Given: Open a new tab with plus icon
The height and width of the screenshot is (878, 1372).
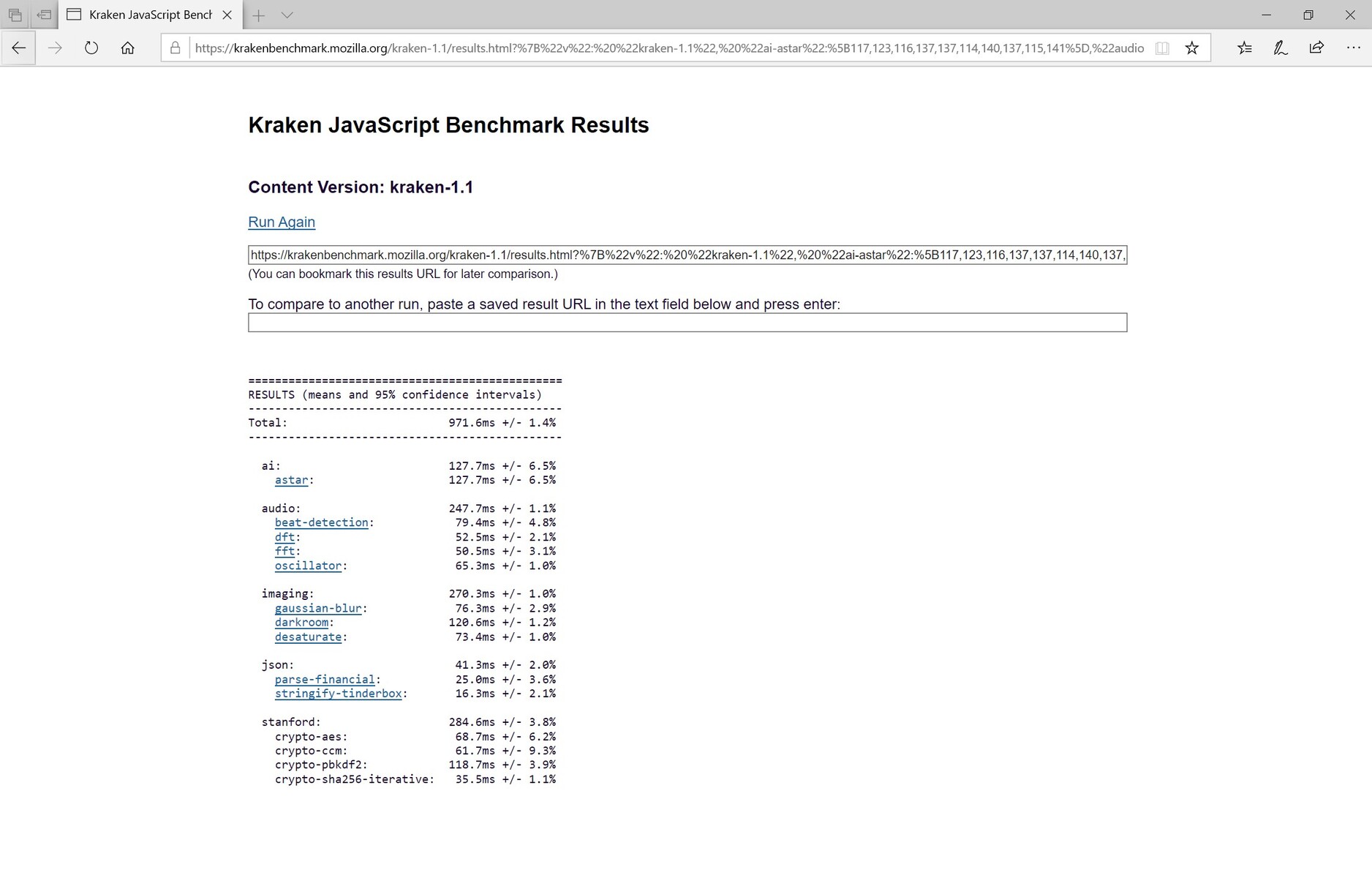Looking at the screenshot, I should (259, 15).
